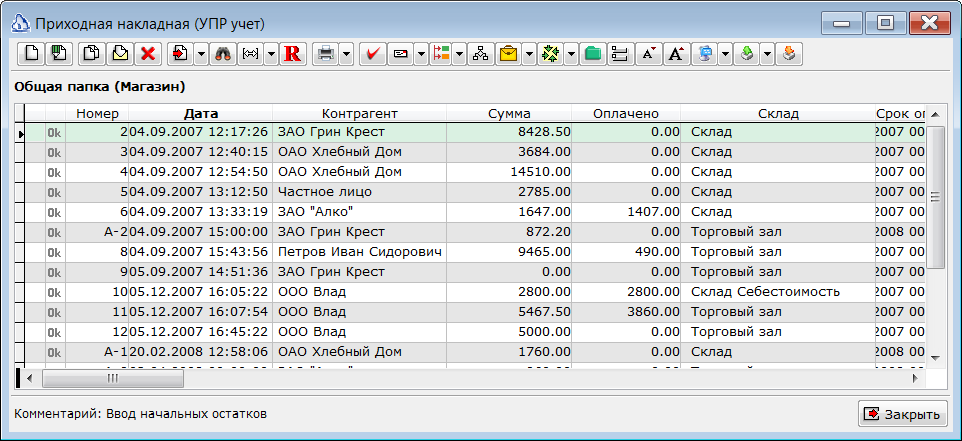The image size is (962, 441).
Task: Click the date 20.02.2008 12:58:06
Action: [x=201, y=352]
